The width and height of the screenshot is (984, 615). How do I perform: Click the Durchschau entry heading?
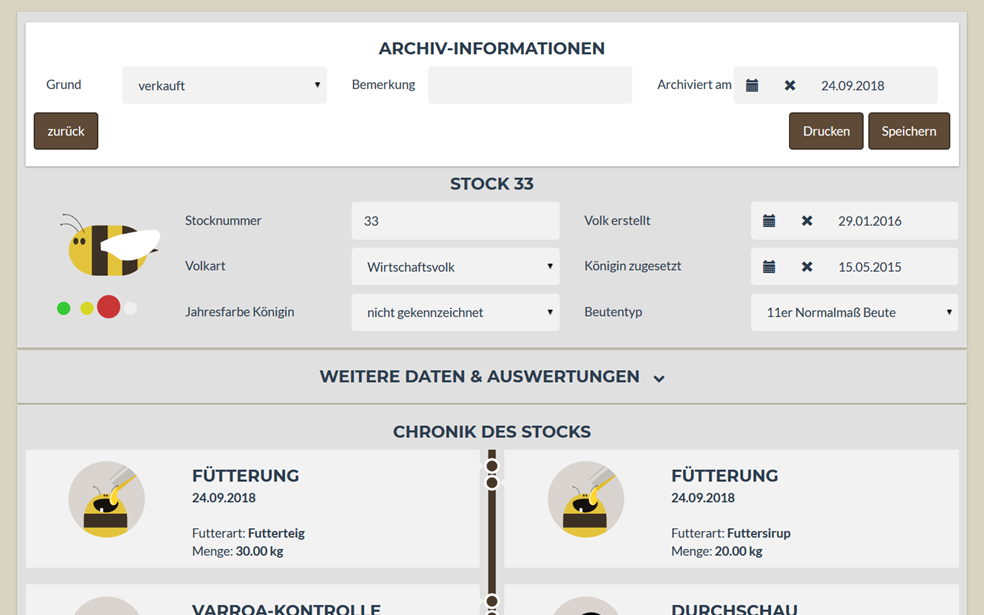(x=734, y=609)
